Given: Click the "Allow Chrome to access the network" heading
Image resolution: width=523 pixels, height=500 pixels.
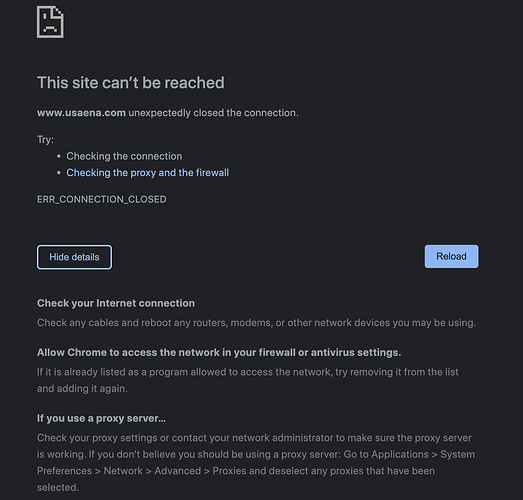Looking at the screenshot, I should (x=219, y=353).
